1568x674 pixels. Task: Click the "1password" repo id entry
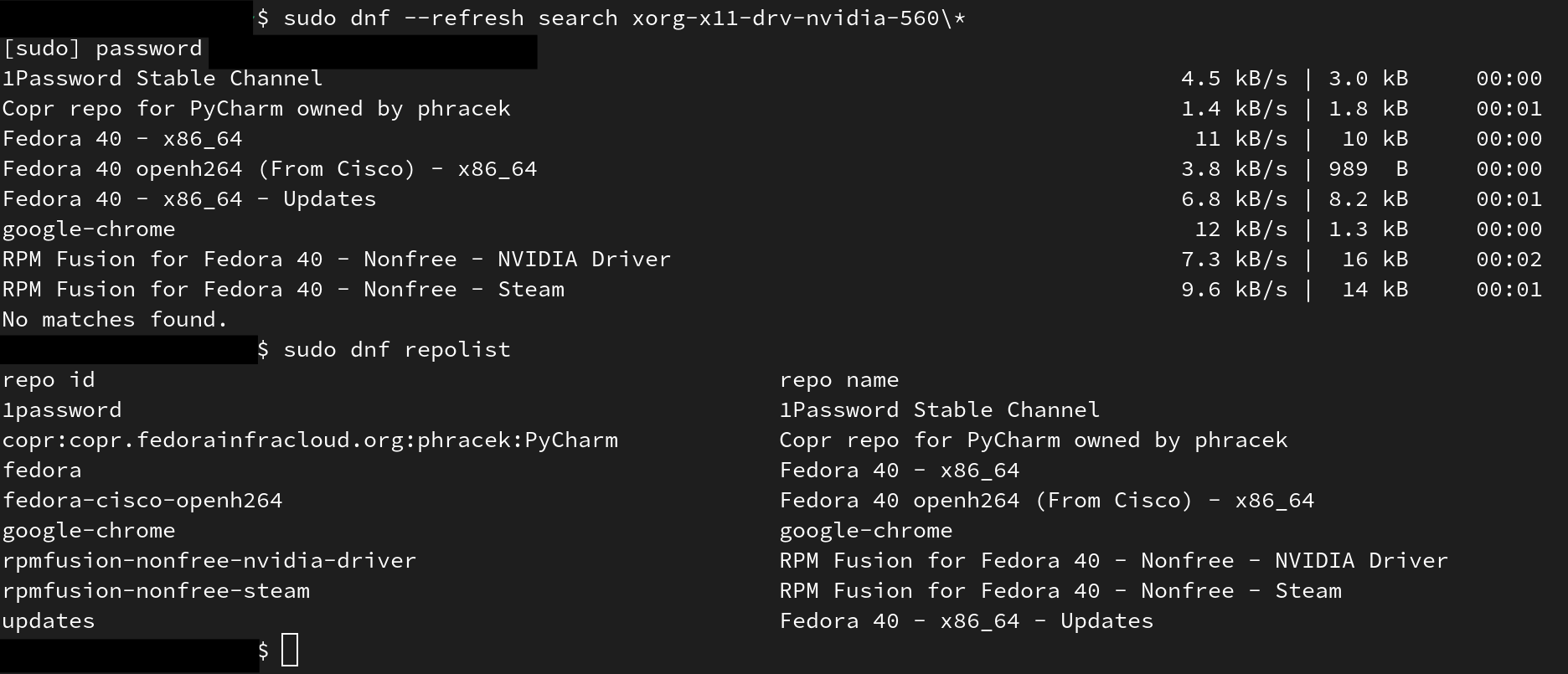click(62, 410)
